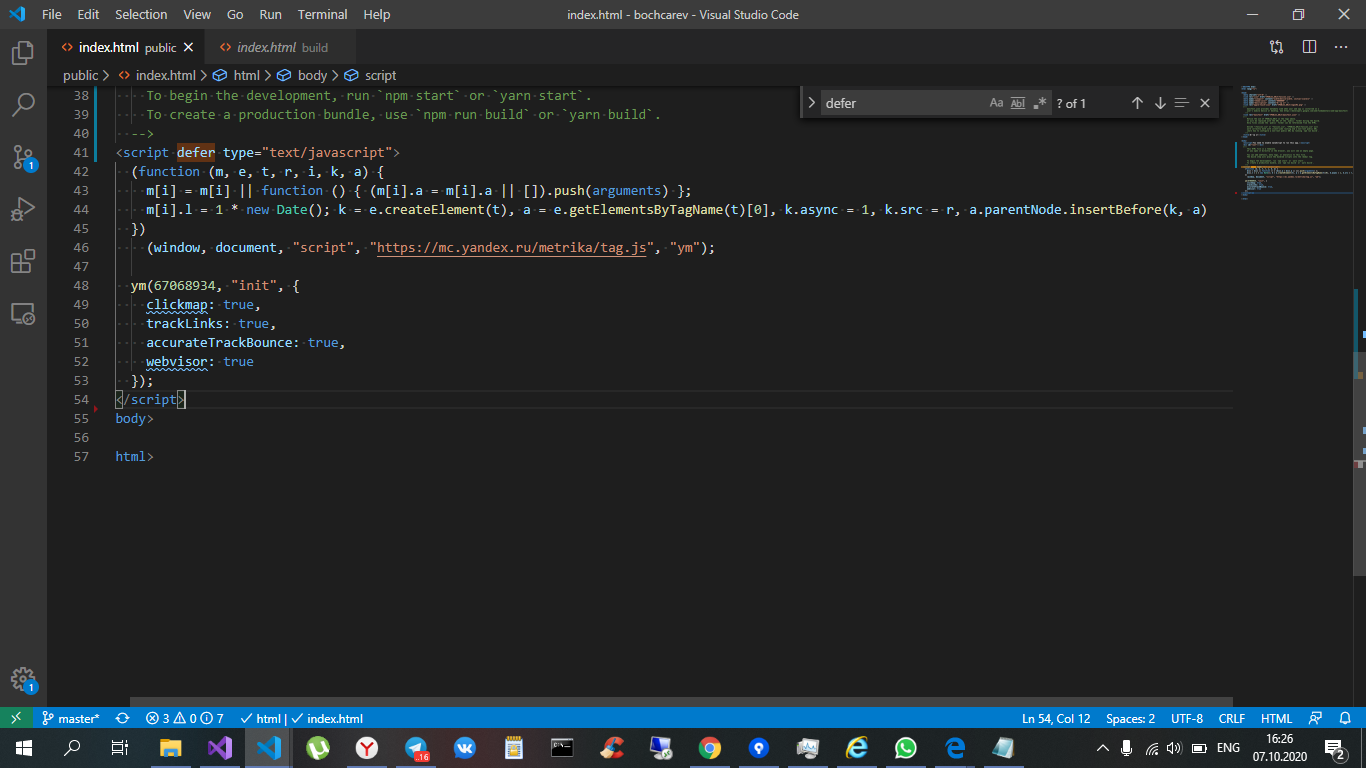
Task: Open Remote Explorer view
Action: (23, 314)
